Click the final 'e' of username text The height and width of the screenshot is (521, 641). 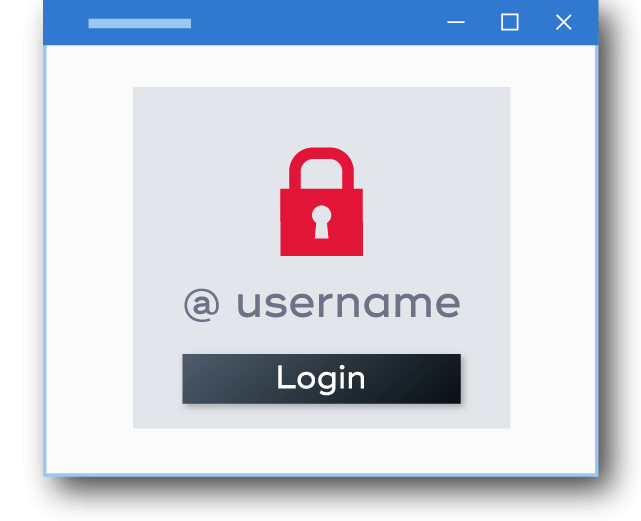pyautogui.click(x=448, y=305)
